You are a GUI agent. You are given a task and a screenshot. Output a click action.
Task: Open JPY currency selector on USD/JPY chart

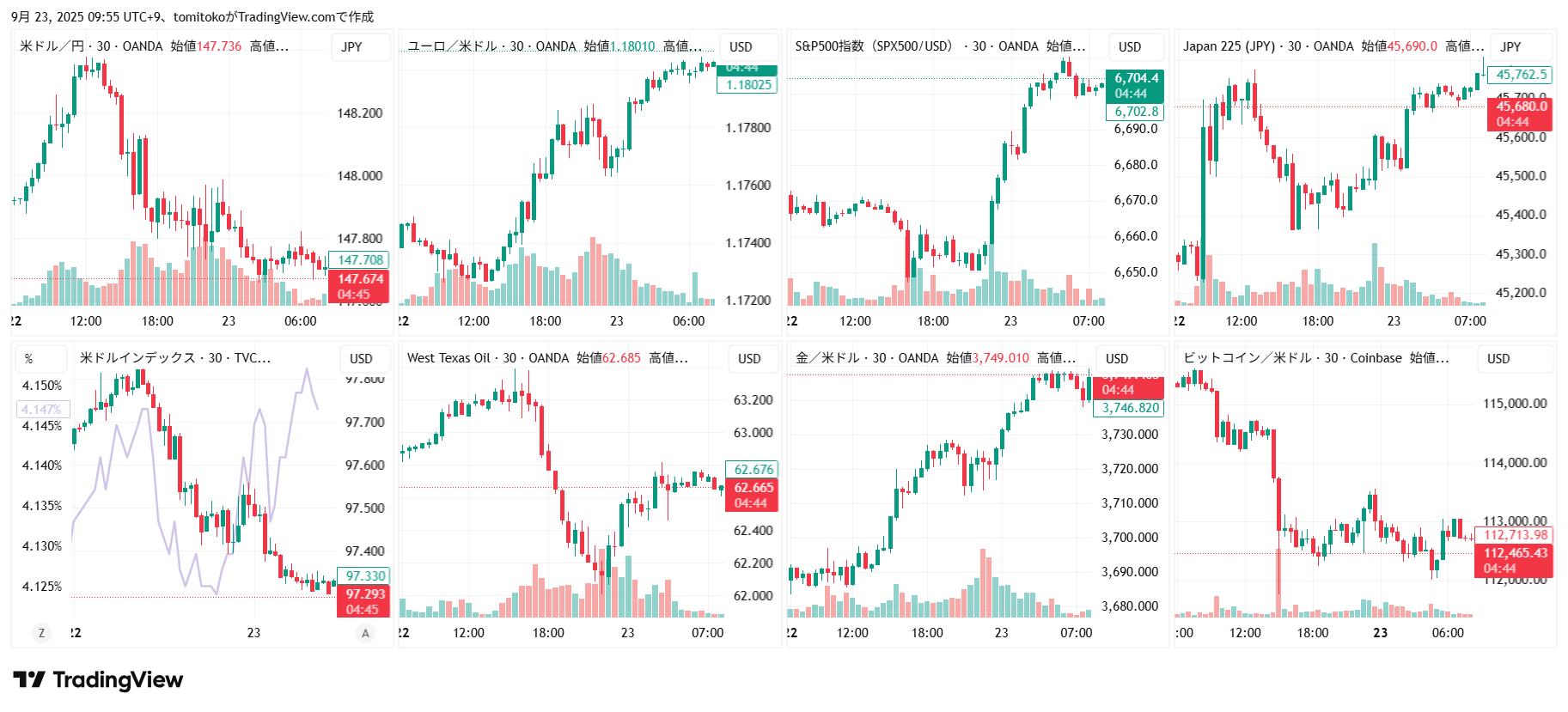(x=351, y=47)
